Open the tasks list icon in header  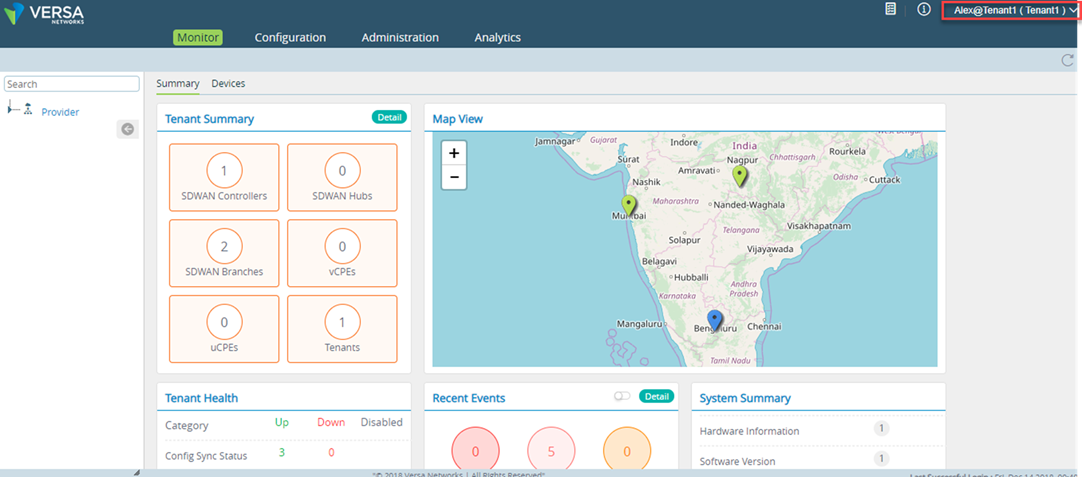coord(890,9)
